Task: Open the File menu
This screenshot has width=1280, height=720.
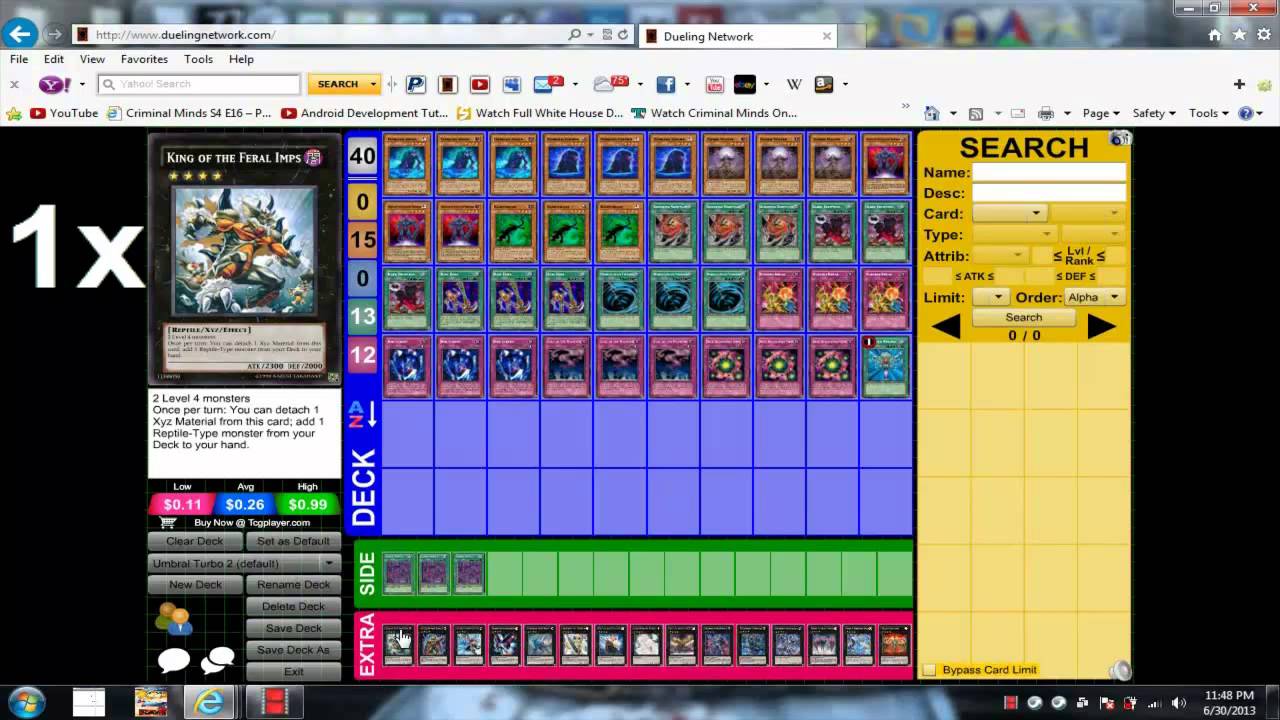Action: pyautogui.click(x=19, y=59)
